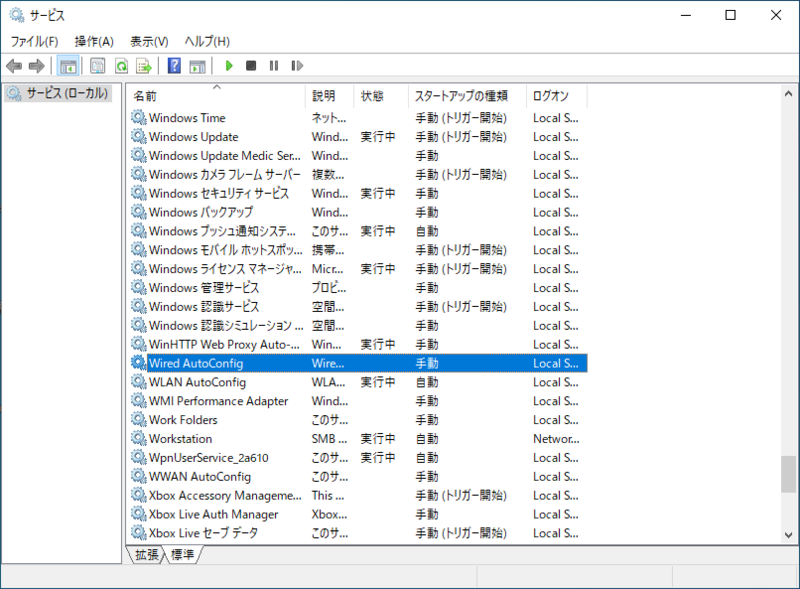Pause the service with pause icon
This screenshot has height=589, width=800.
point(274,66)
